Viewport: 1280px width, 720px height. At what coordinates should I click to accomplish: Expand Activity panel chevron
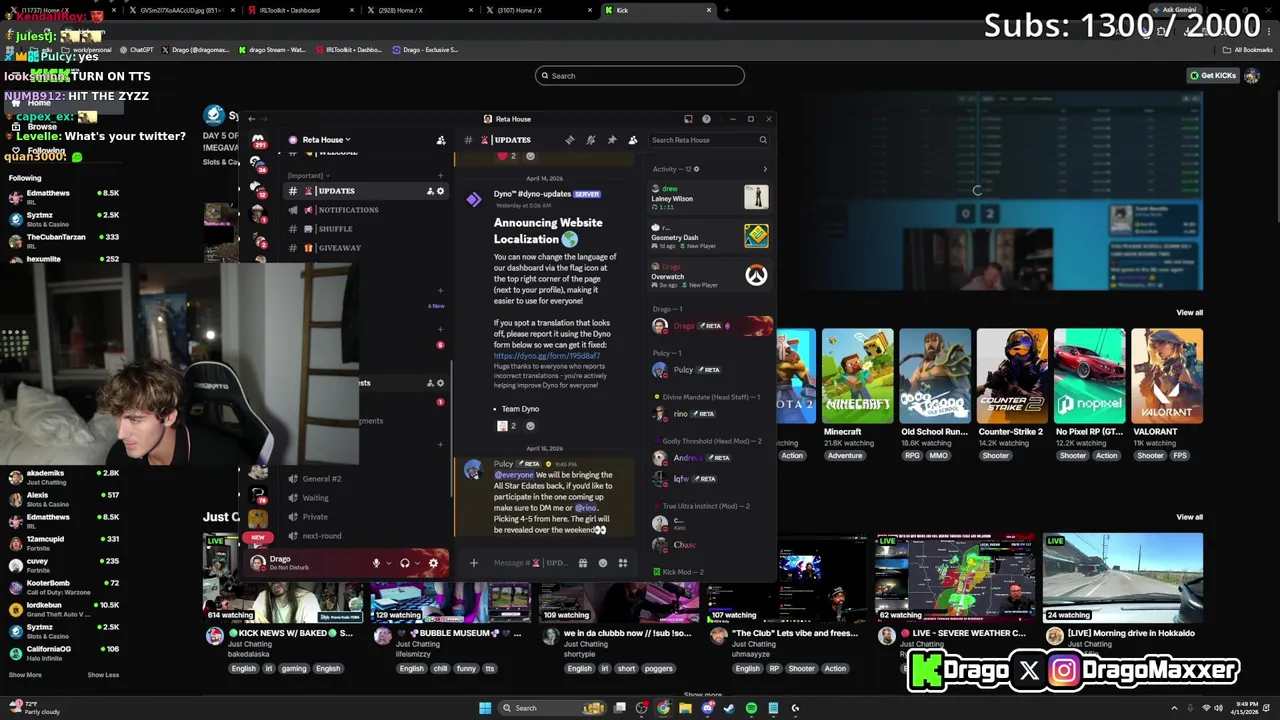pyautogui.click(x=765, y=169)
